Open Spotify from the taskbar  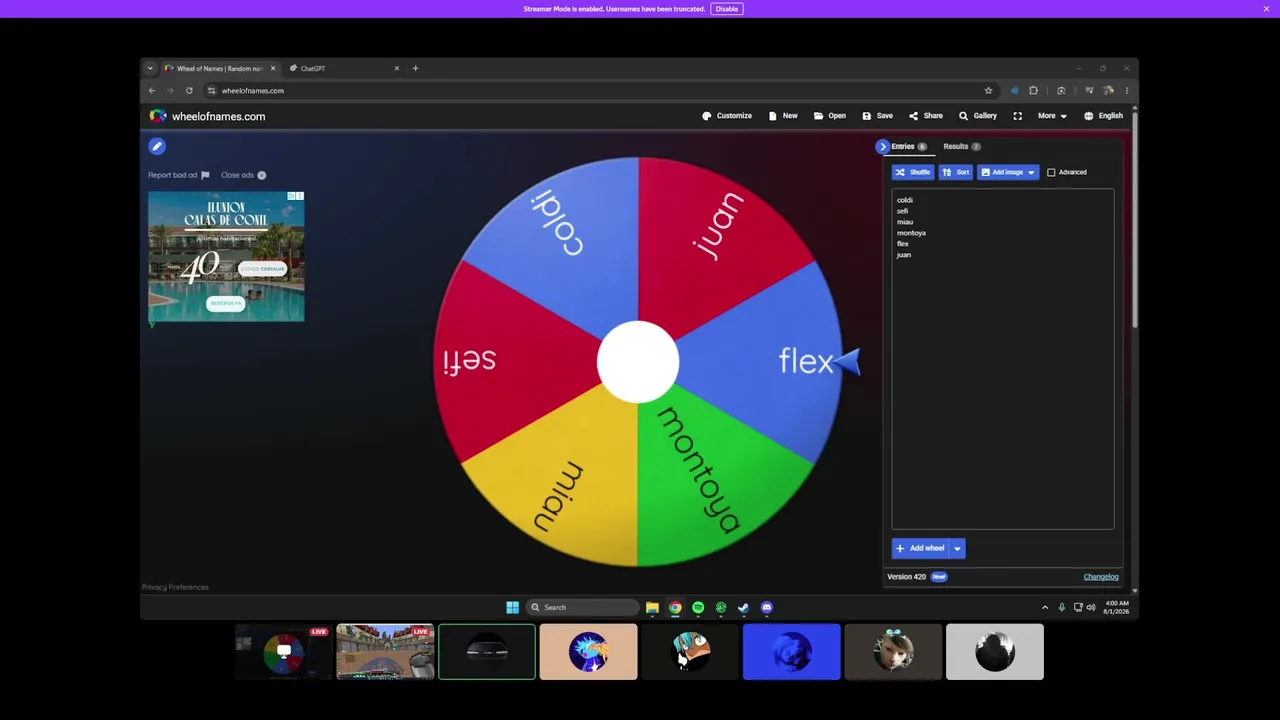coord(698,607)
